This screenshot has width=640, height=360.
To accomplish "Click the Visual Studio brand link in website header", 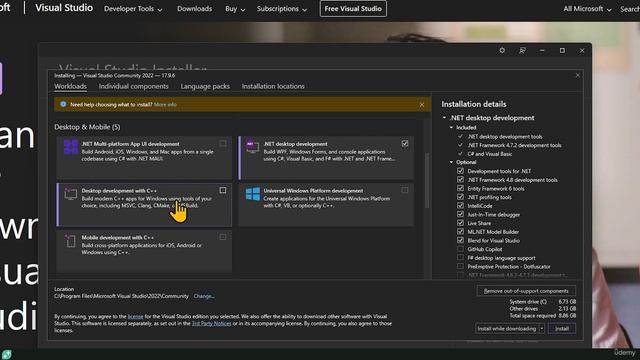I will (64, 8).
